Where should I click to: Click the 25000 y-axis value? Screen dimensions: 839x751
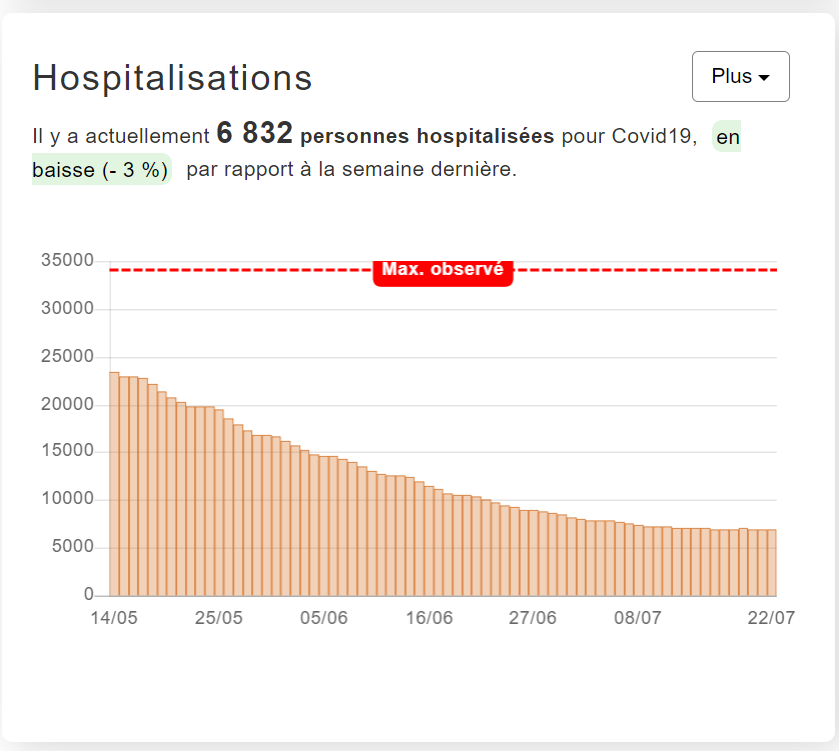[68, 357]
